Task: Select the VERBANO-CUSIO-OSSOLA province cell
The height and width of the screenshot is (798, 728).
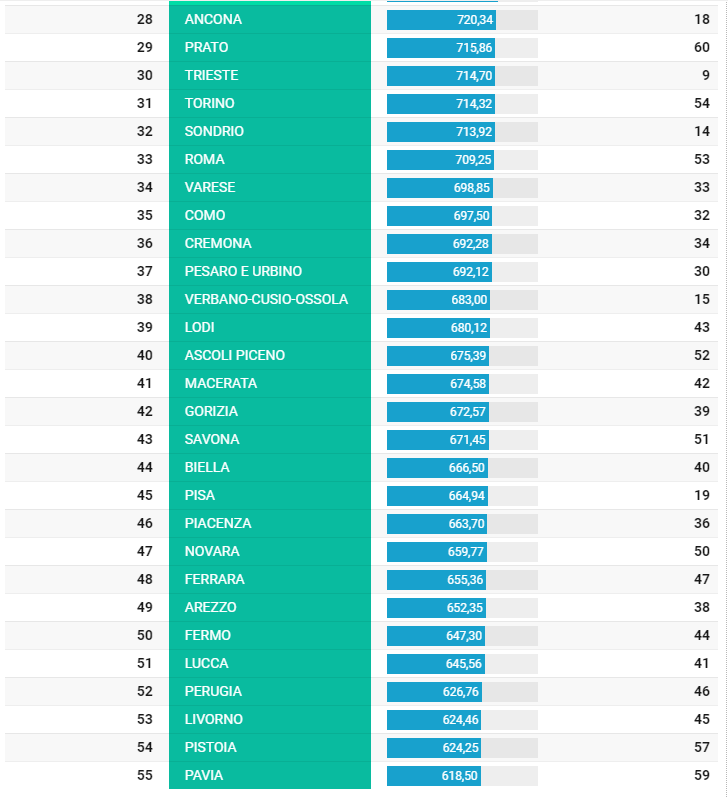Action: 270,299
